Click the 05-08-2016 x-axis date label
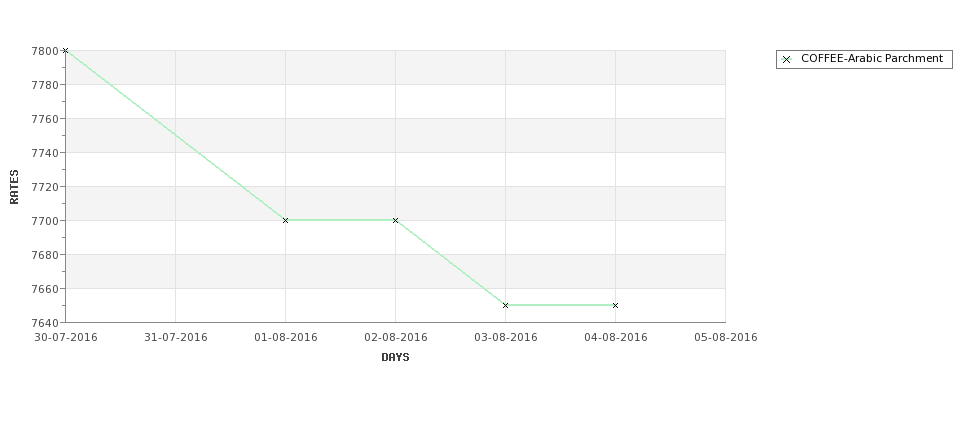 click(726, 338)
